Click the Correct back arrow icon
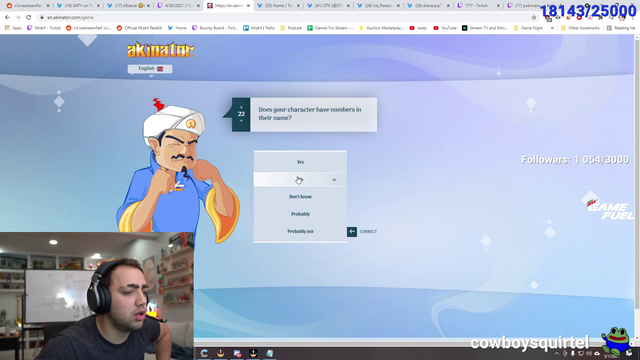 (x=352, y=231)
